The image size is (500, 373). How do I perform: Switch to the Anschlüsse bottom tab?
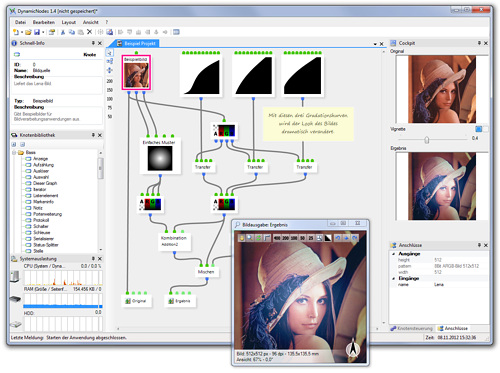click(453, 328)
